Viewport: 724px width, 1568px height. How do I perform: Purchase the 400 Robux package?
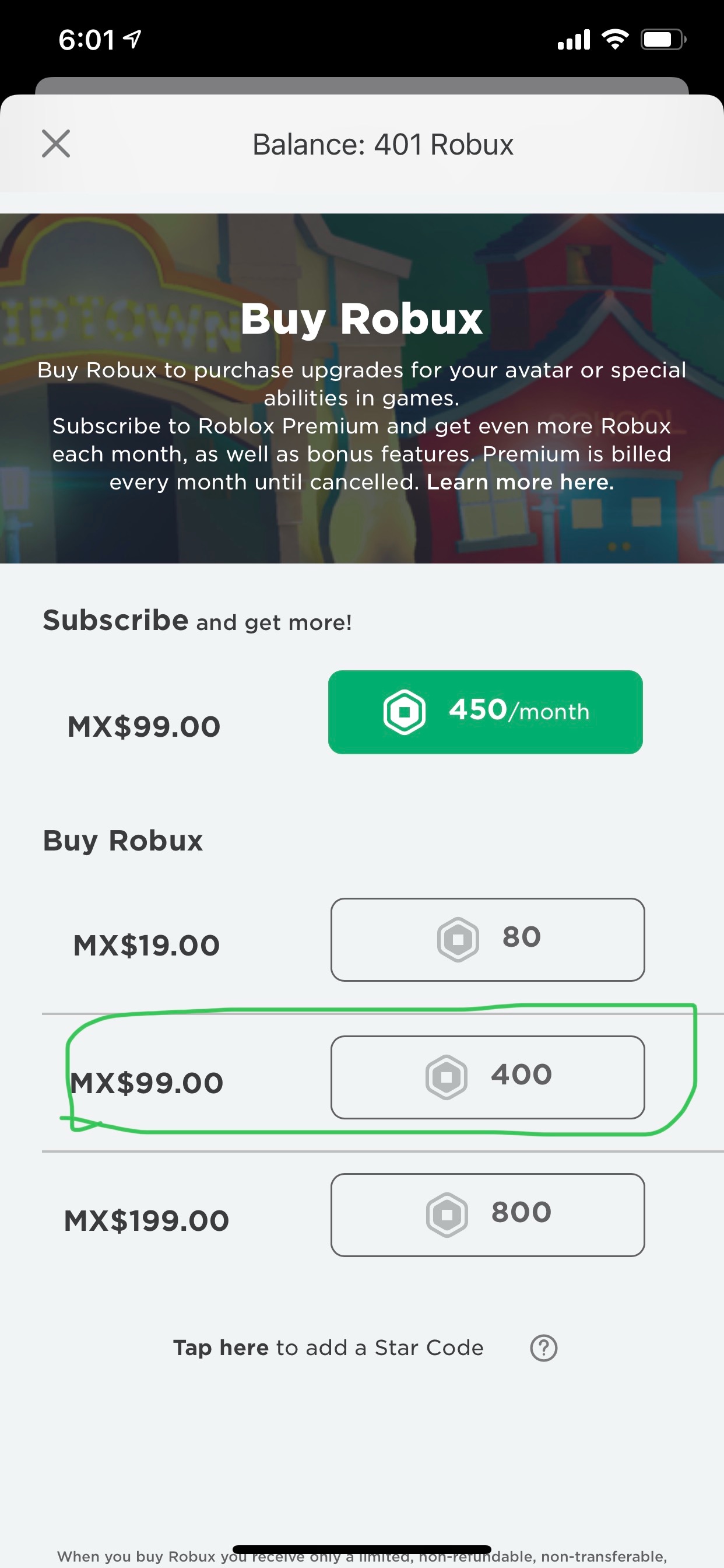point(487,1077)
